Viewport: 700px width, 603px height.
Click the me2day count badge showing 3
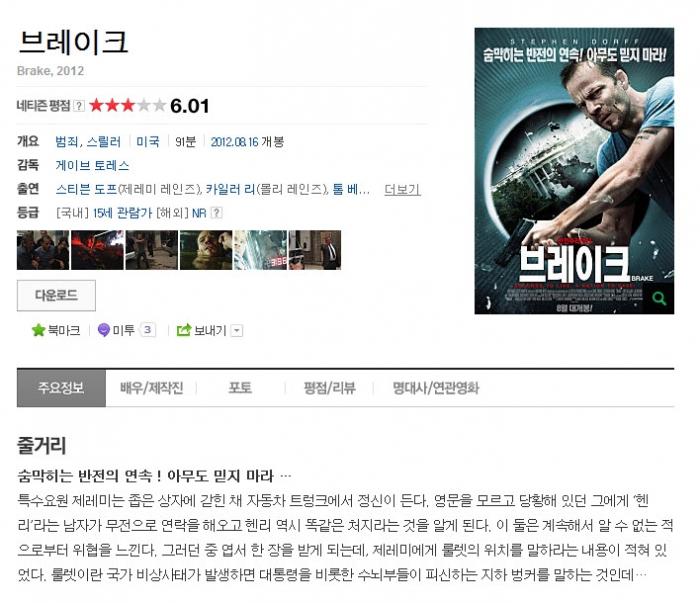[148, 330]
